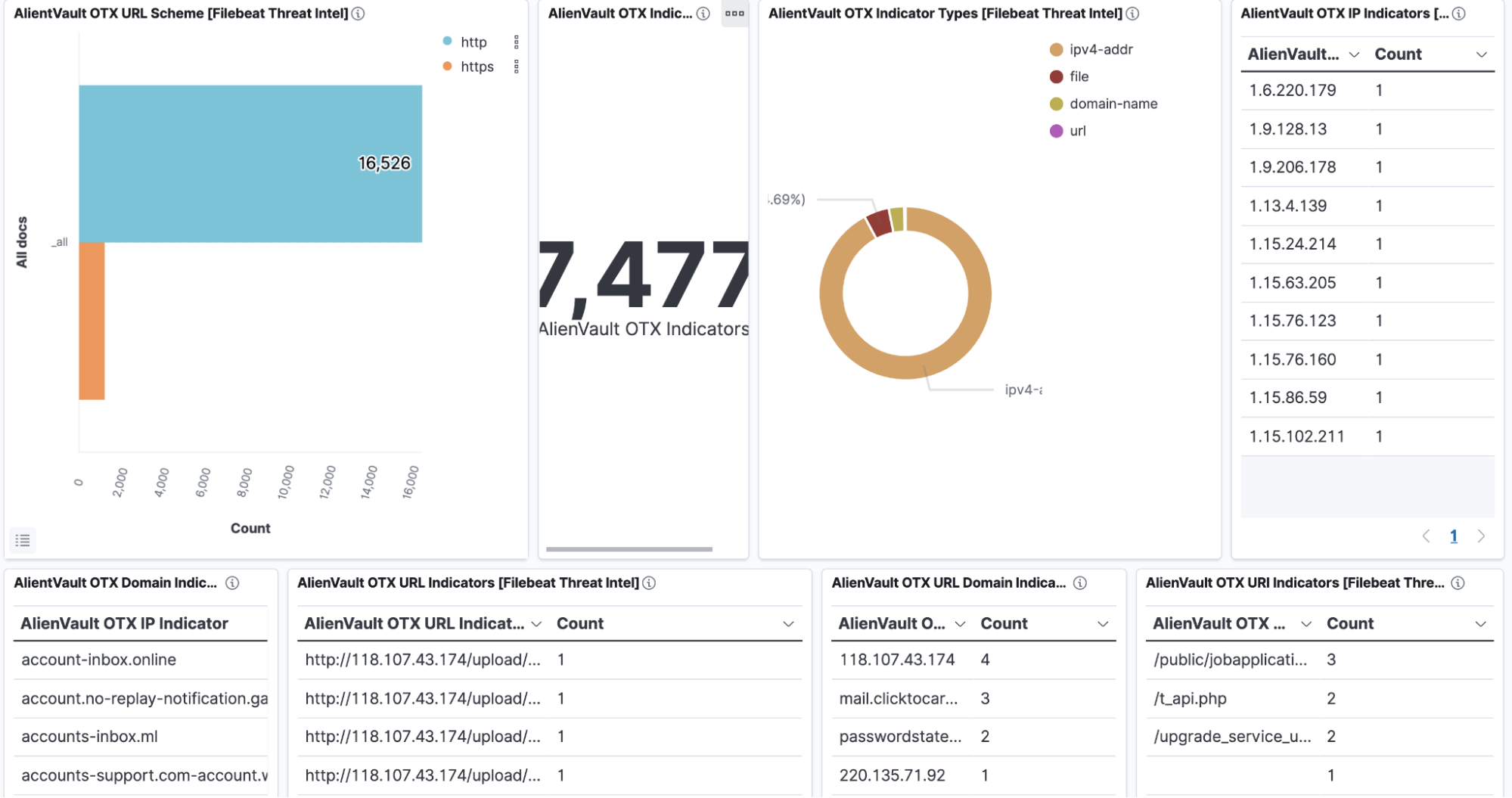
Task: Open info icon for URL Scheme panel
Action: click(x=359, y=14)
